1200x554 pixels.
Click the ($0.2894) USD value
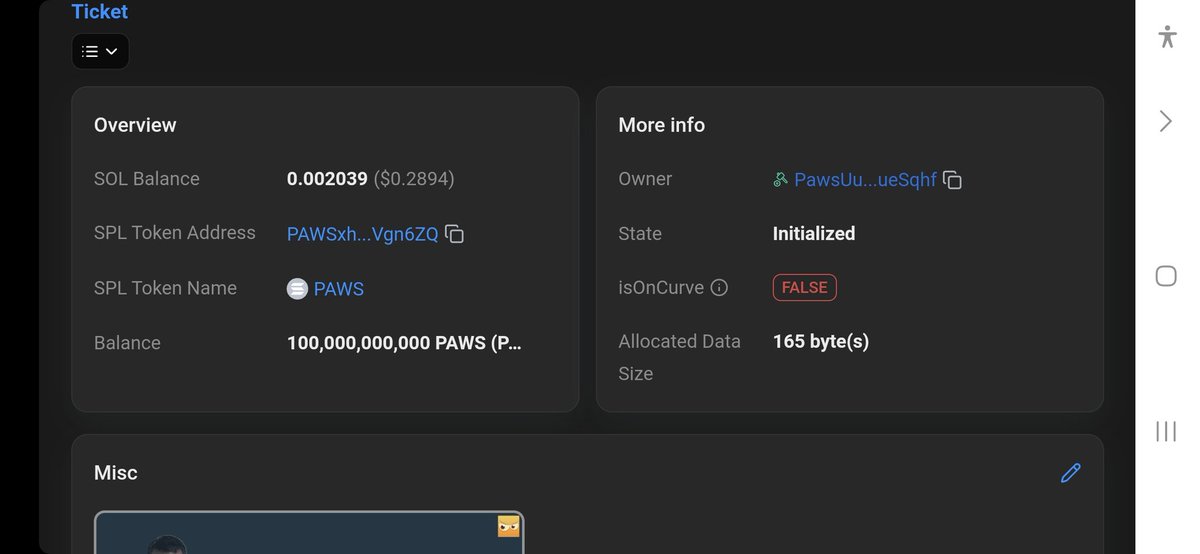pyautogui.click(x=414, y=179)
